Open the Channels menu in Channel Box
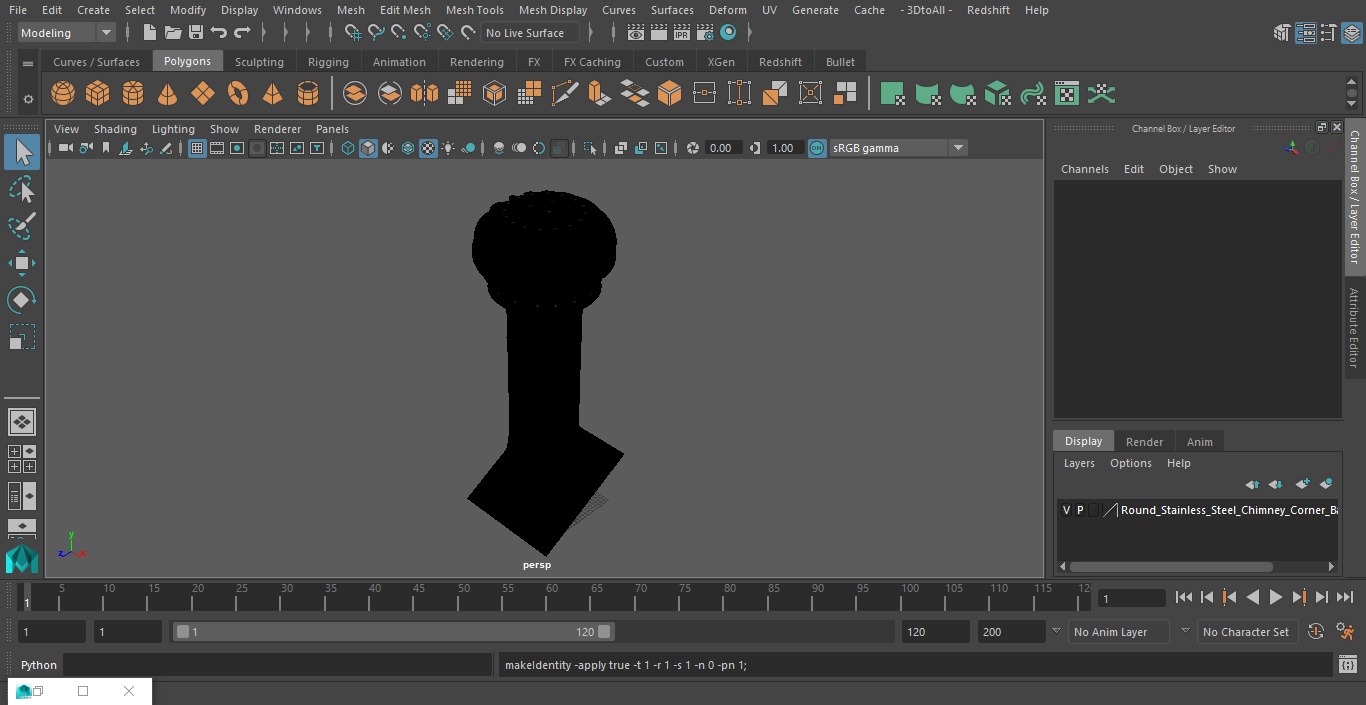The image size is (1366, 705). 1084,169
